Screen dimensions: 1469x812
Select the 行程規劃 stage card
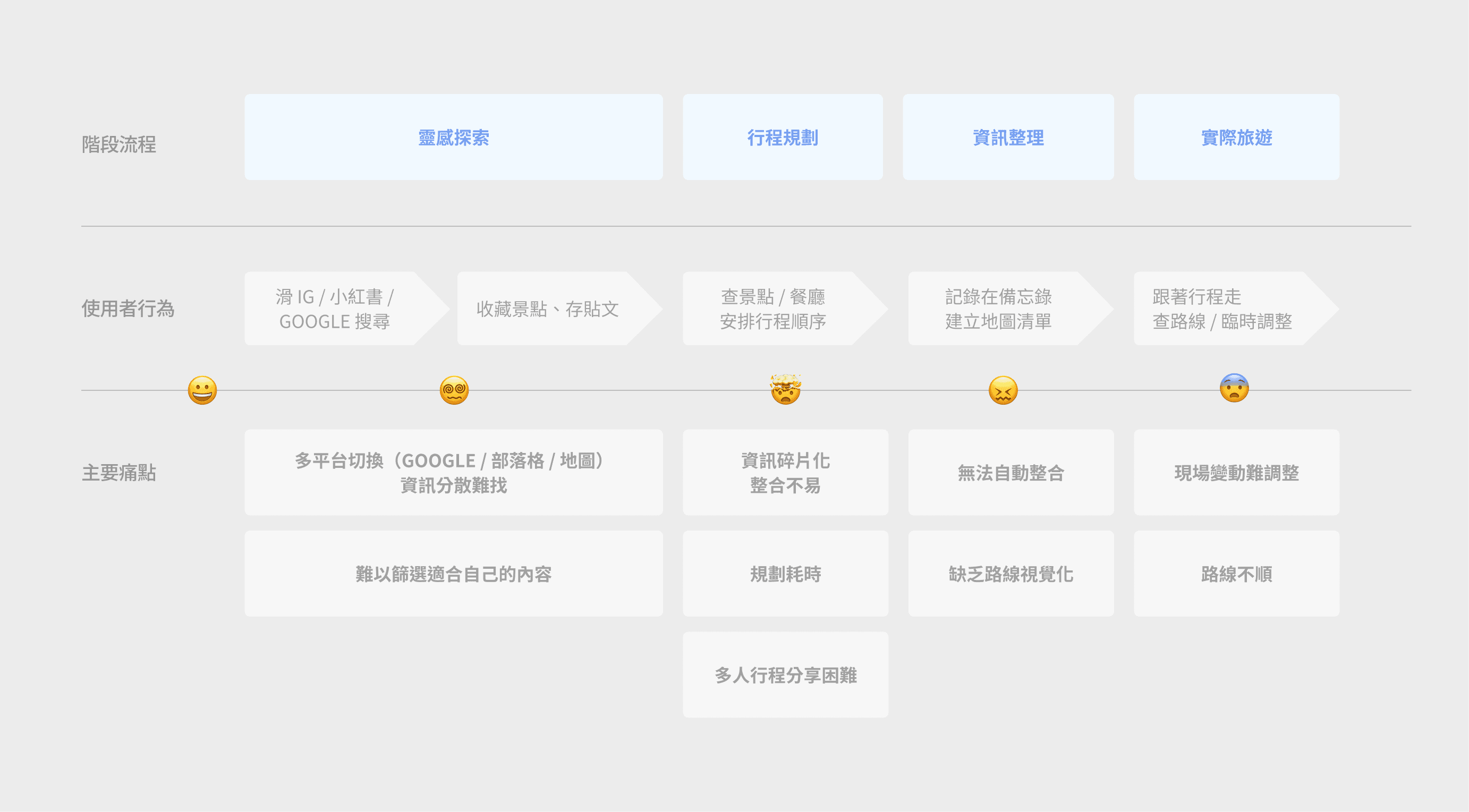[x=783, y=138]
